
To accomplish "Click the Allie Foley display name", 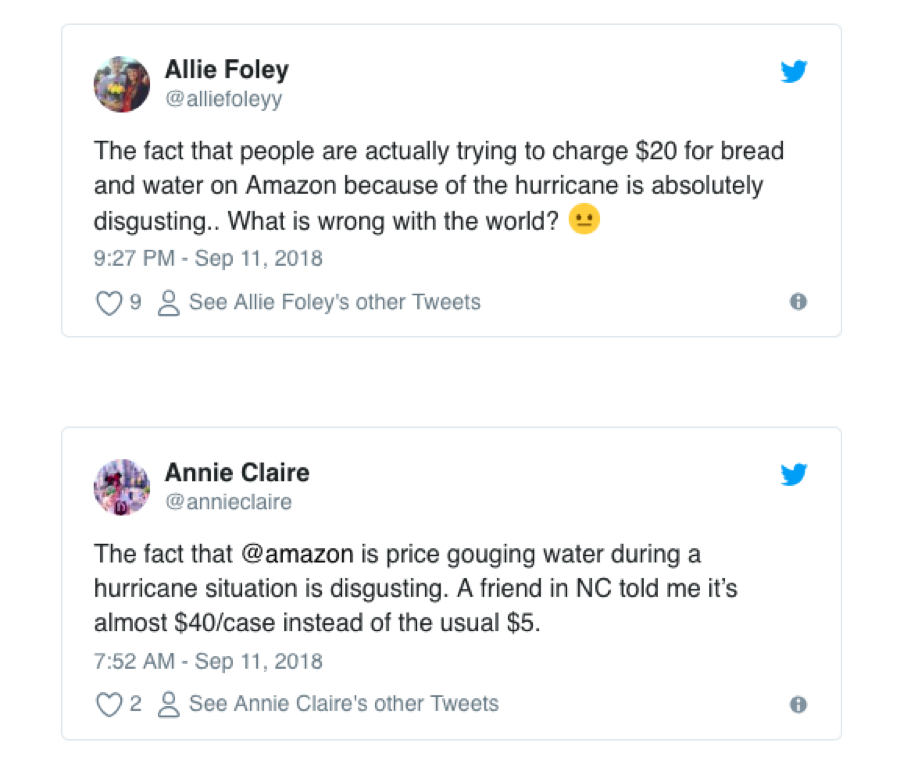I will [226, 70].
